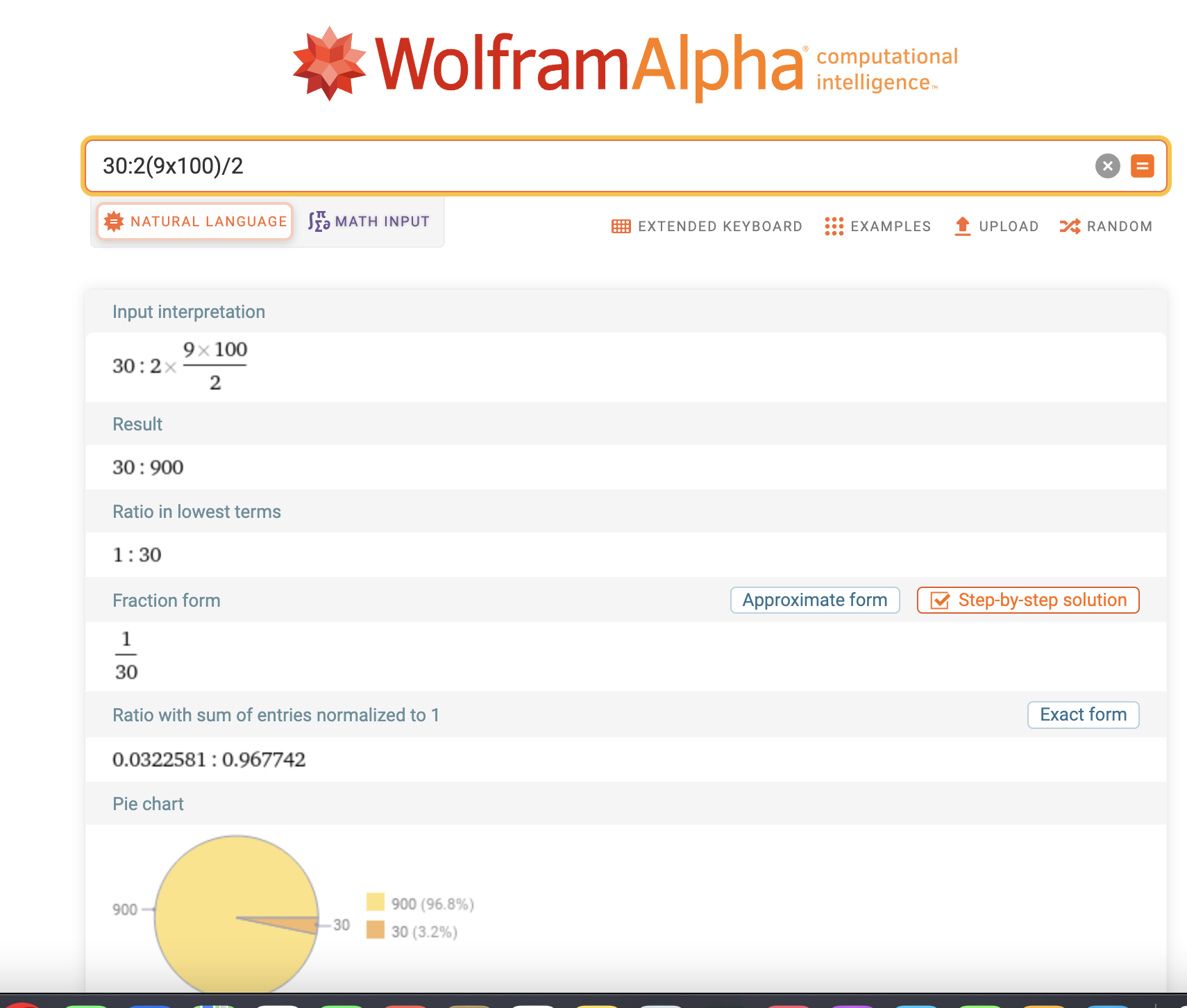Image resolution: width=1187 pixels, height=1008 pixels.
Task: Click the yellow 900 (96.8%) legend swatch
Action: pos(376,902)
